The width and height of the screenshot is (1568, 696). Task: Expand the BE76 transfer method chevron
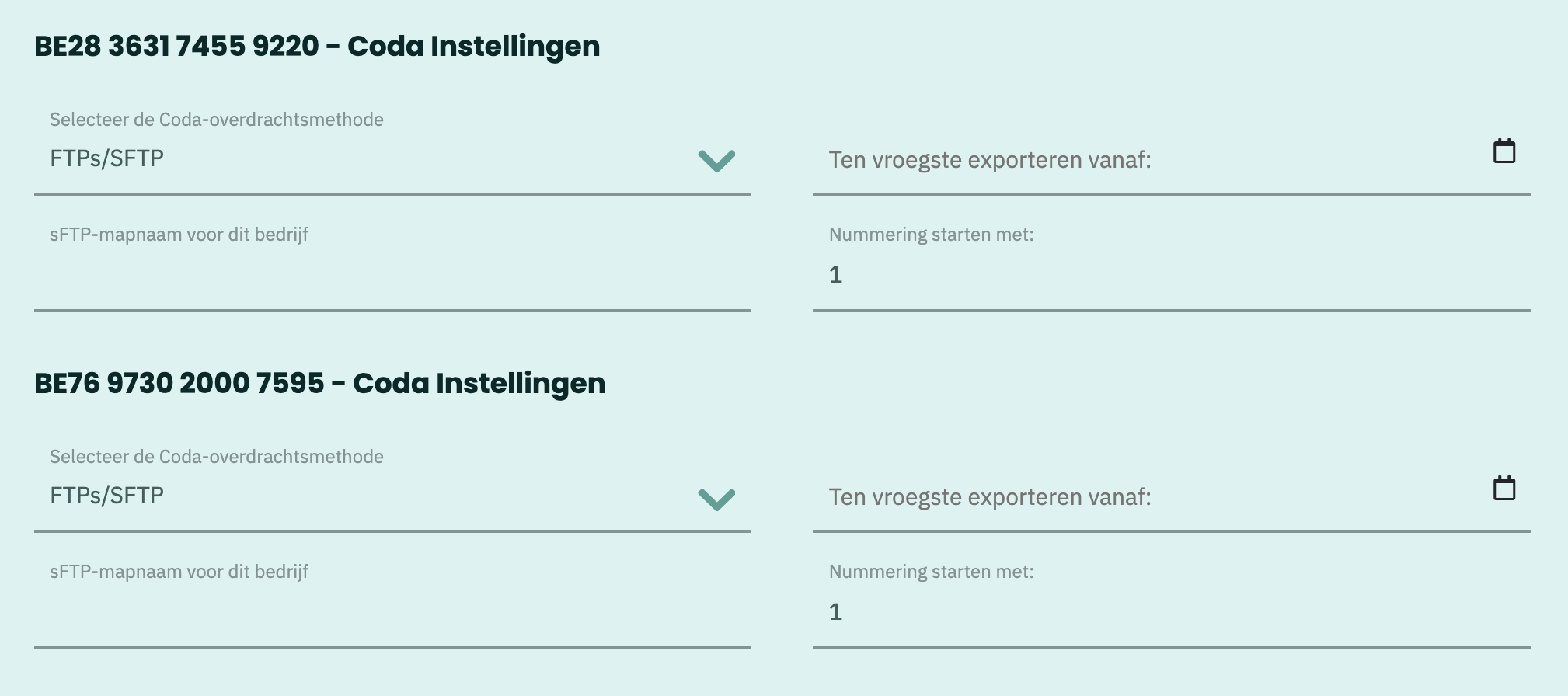[x=716, y=499]
